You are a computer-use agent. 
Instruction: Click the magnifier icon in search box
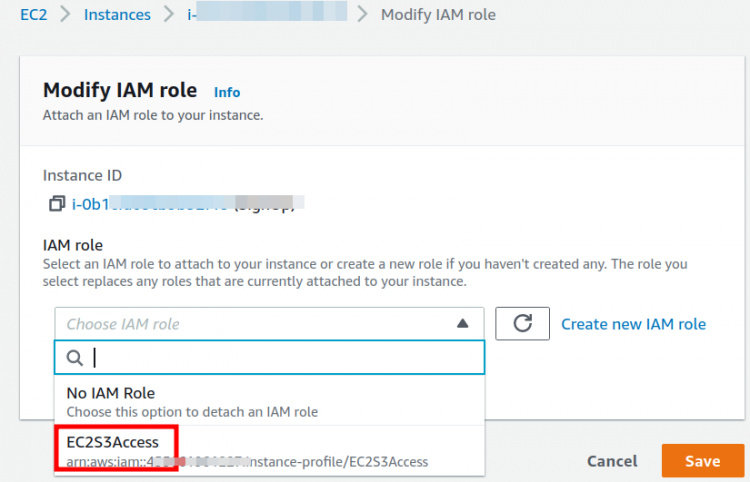(x=74, y=357)
